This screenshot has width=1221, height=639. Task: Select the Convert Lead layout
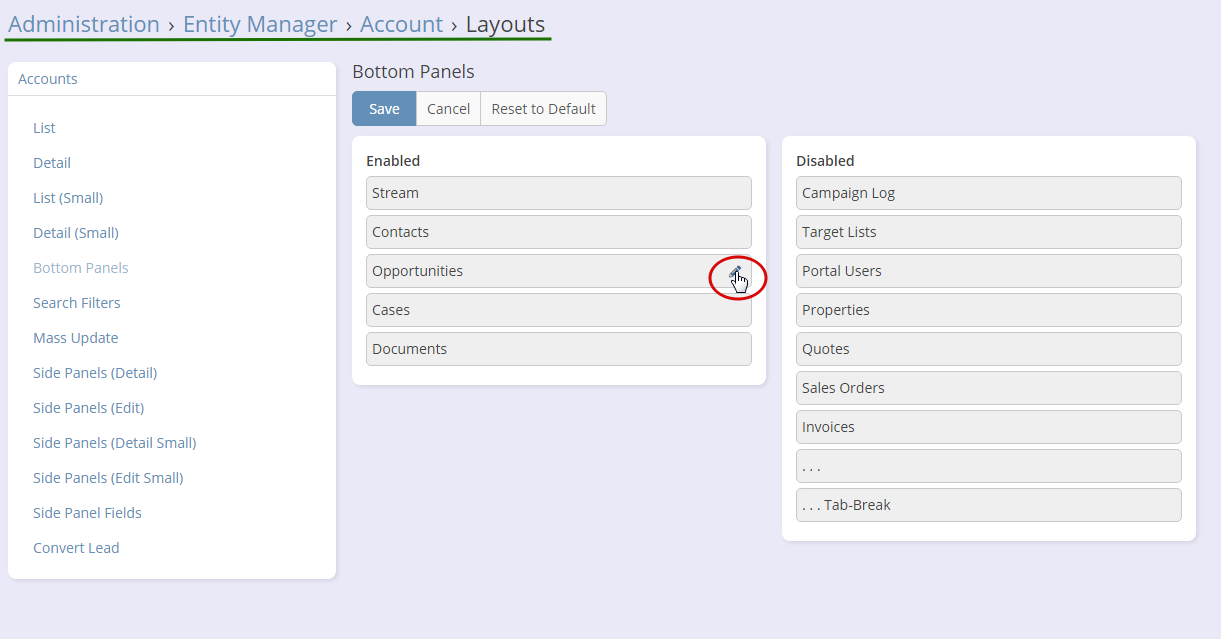click(x=76, y=548)
